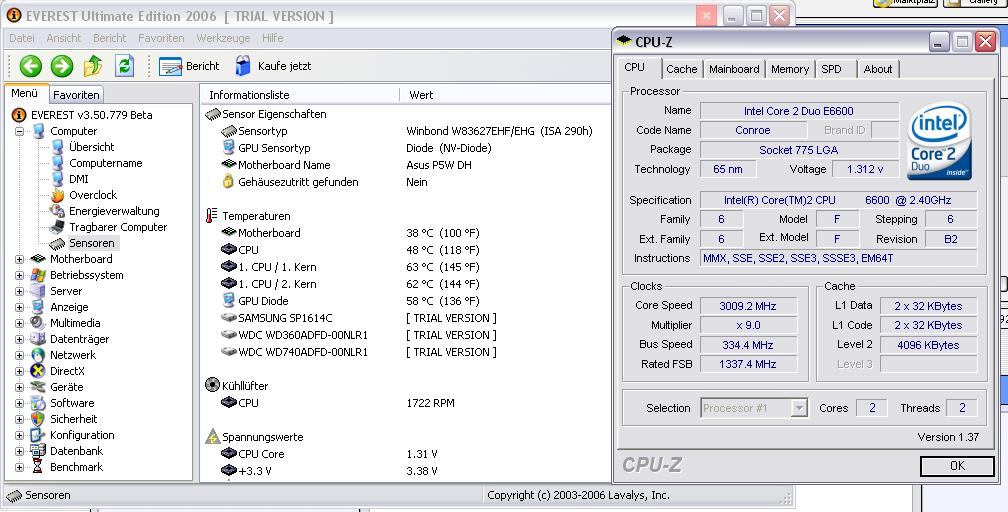The height and width of the screenshot is (512, 1008).
Task: Click the OK button in CPU-Z
Action: point(957,466)
